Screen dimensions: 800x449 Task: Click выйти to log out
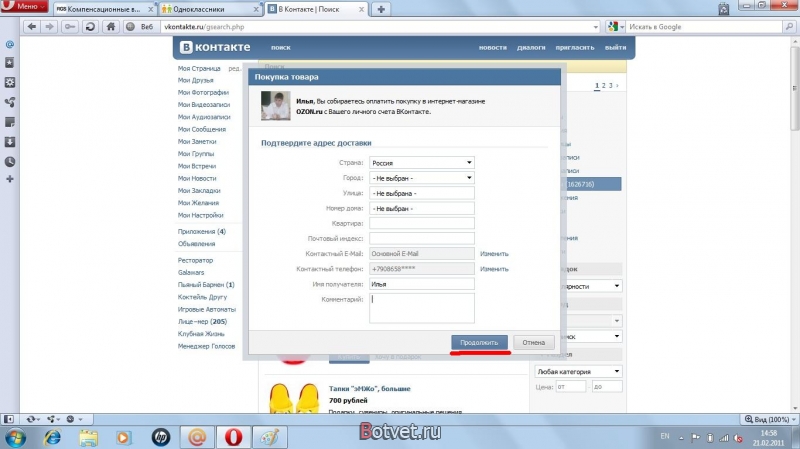point(615,47)
